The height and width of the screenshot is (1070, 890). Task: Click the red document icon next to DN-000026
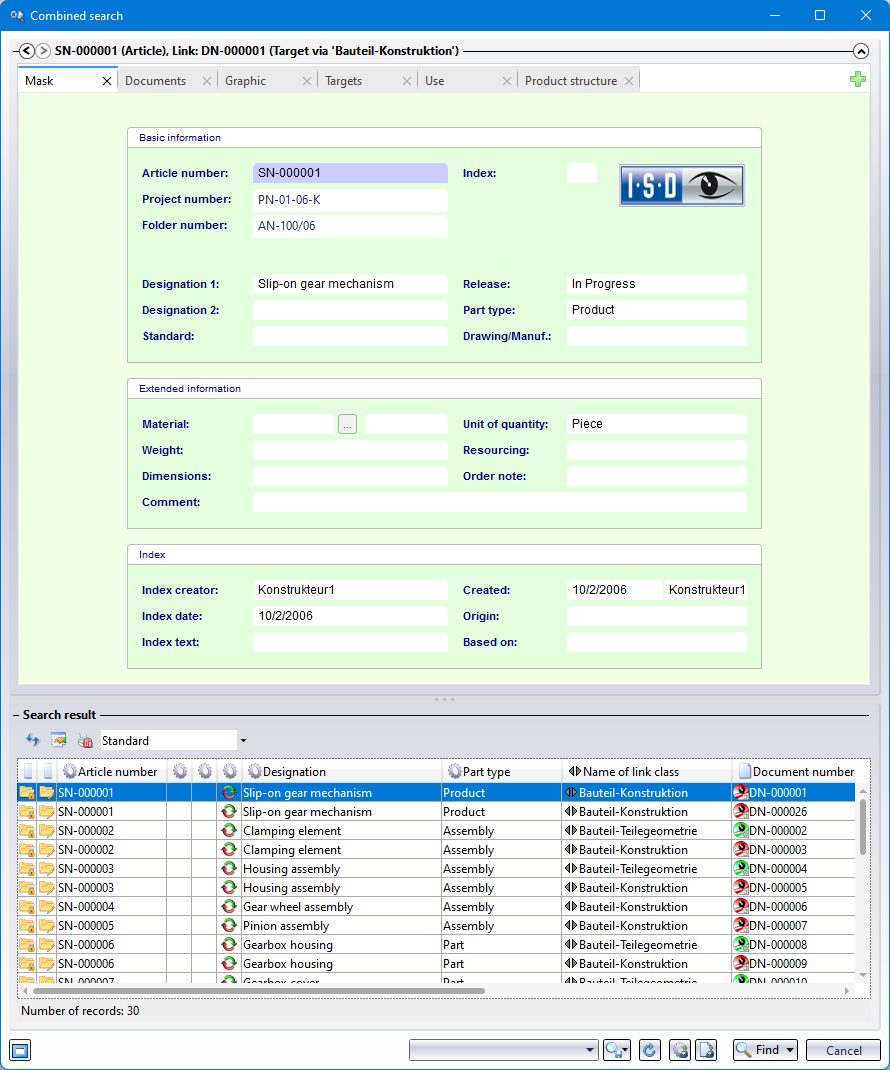coord(741,811)
